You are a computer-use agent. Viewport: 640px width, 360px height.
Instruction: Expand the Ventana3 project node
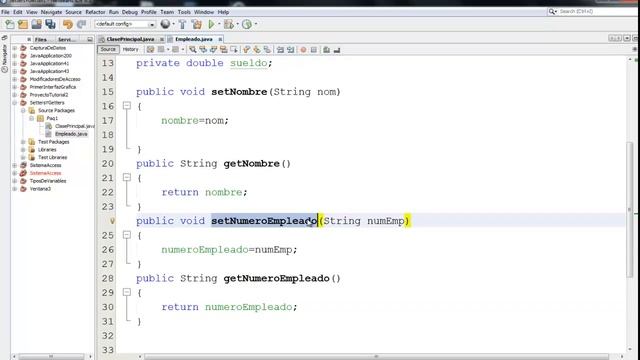point(15,189)
